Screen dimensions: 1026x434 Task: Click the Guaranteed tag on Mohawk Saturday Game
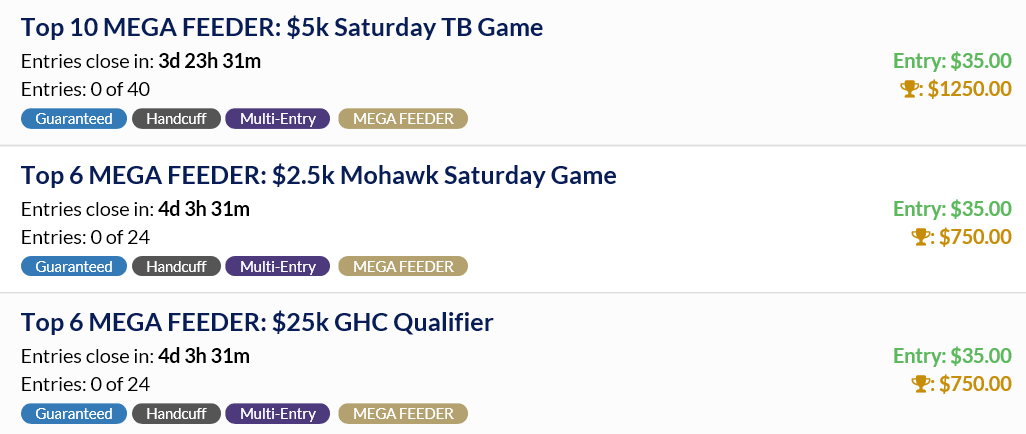(x=74, y=267)
